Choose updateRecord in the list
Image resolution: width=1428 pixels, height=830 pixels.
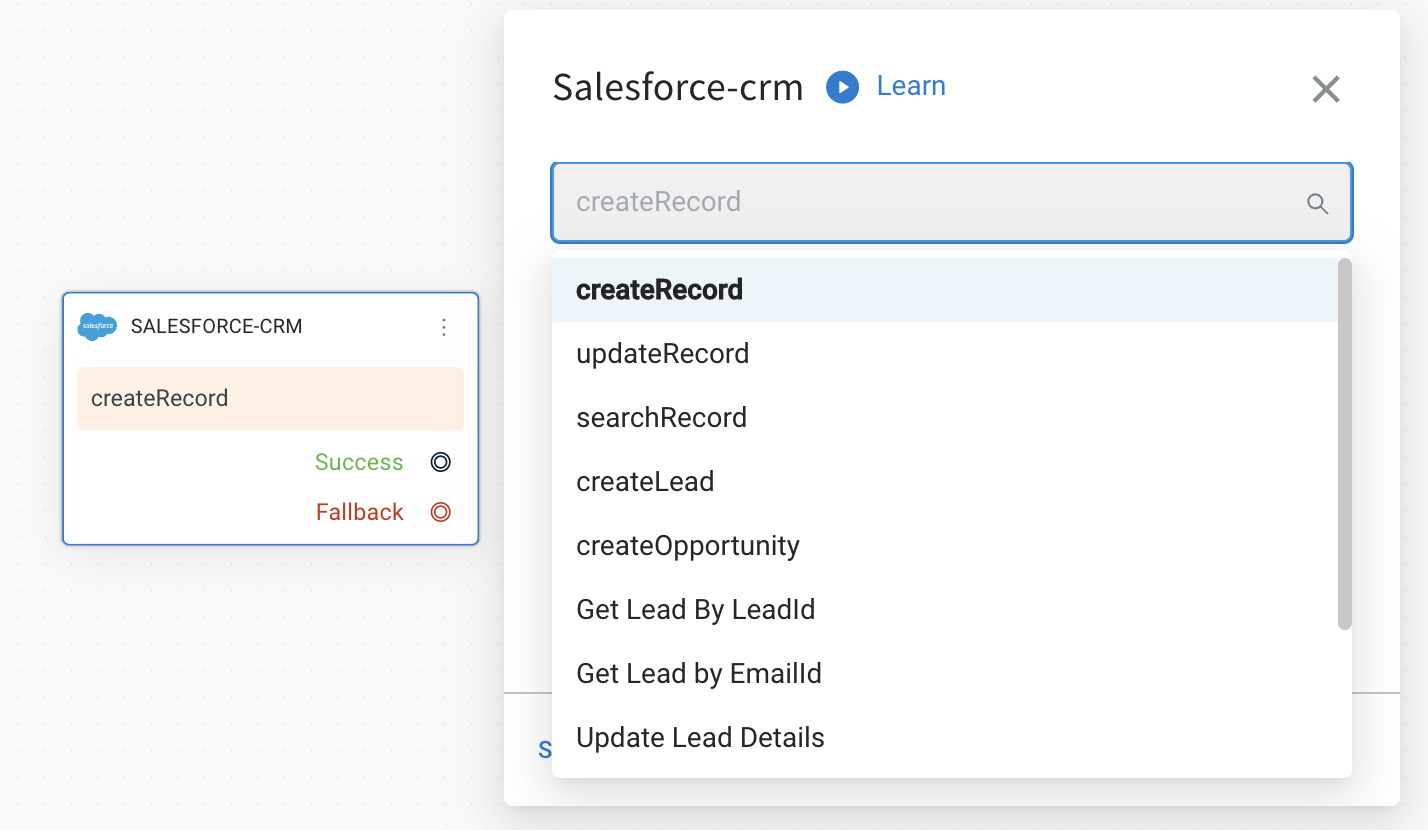(x=945, y=354)
